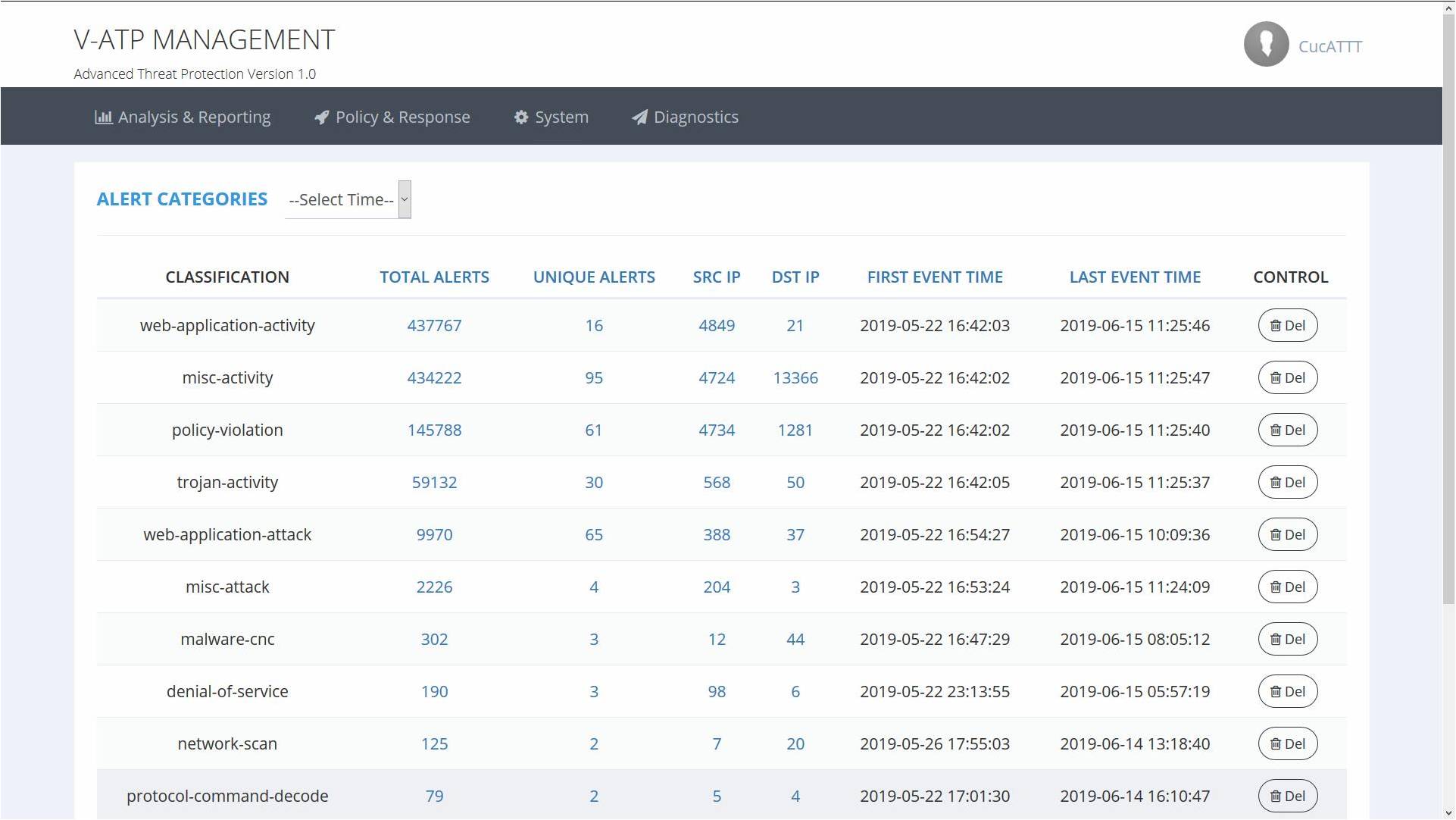Click the user avatar icon
Screen dimensions: 1456x820
(1265, 45)
